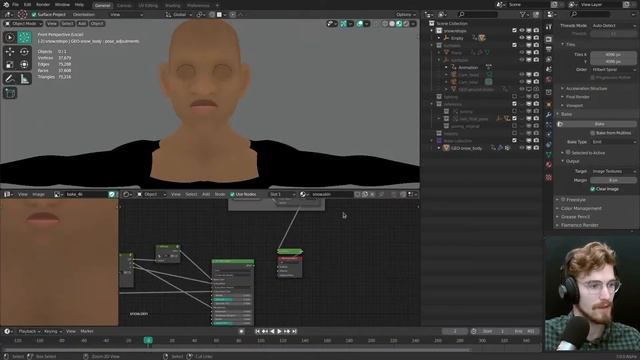Select the Scale tool in the viewport toolbar

pos(10,64)
